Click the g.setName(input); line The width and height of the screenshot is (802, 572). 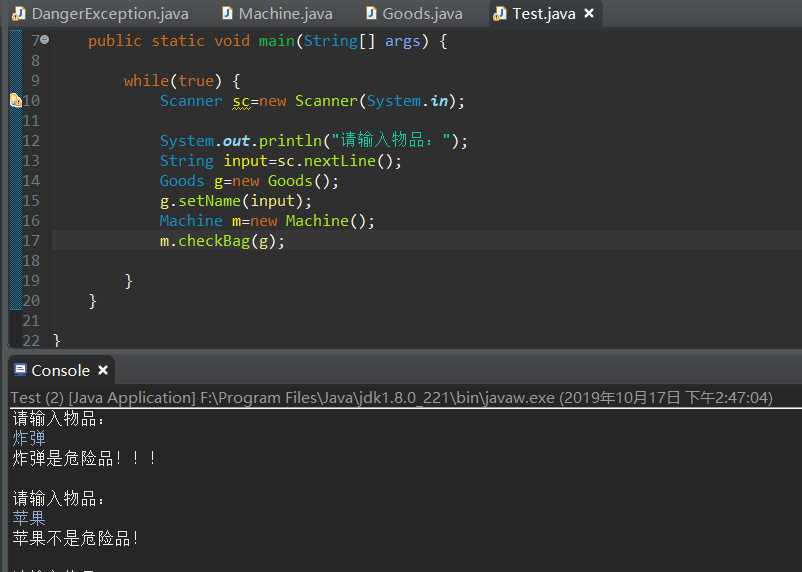pyautogui.click(x=236, y=201)
